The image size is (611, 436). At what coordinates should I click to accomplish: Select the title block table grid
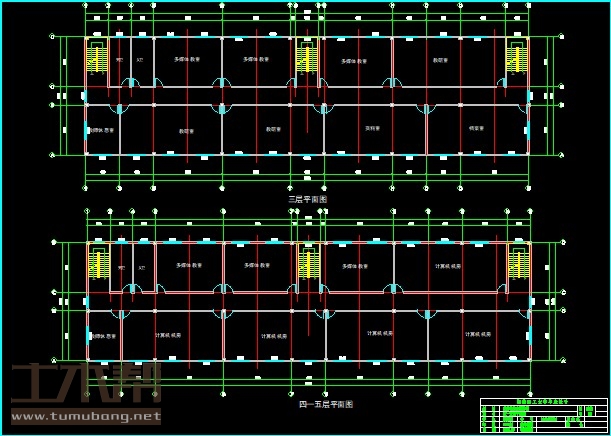click(x=543, y=419)
